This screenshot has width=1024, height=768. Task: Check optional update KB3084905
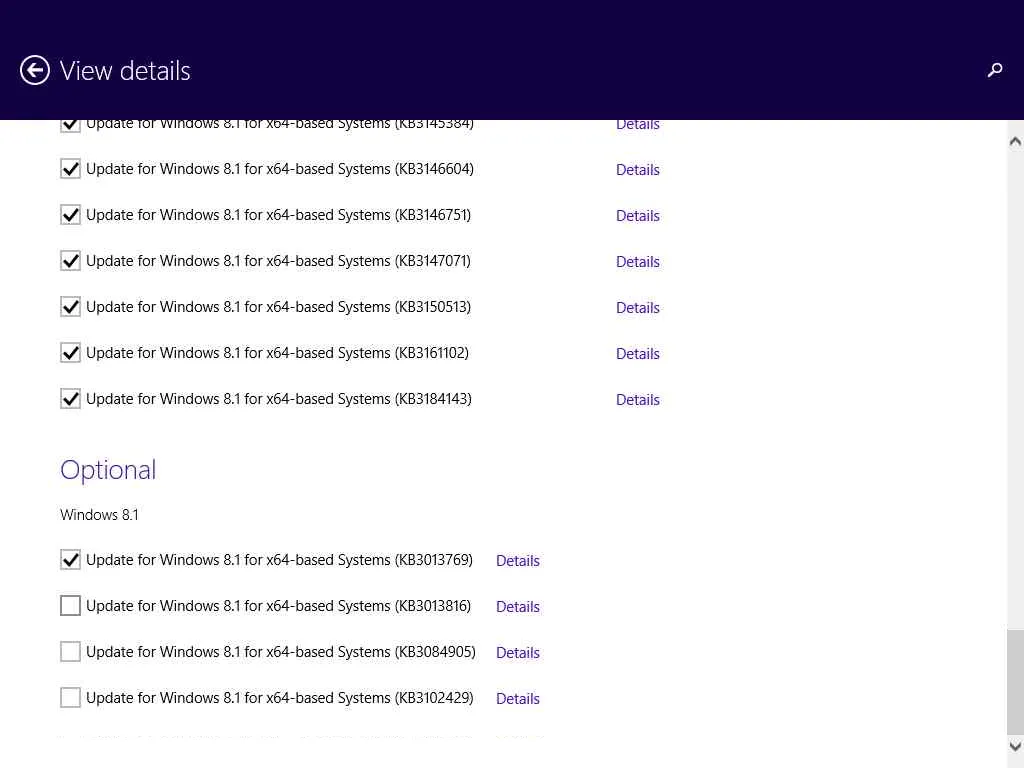(70, 652)
